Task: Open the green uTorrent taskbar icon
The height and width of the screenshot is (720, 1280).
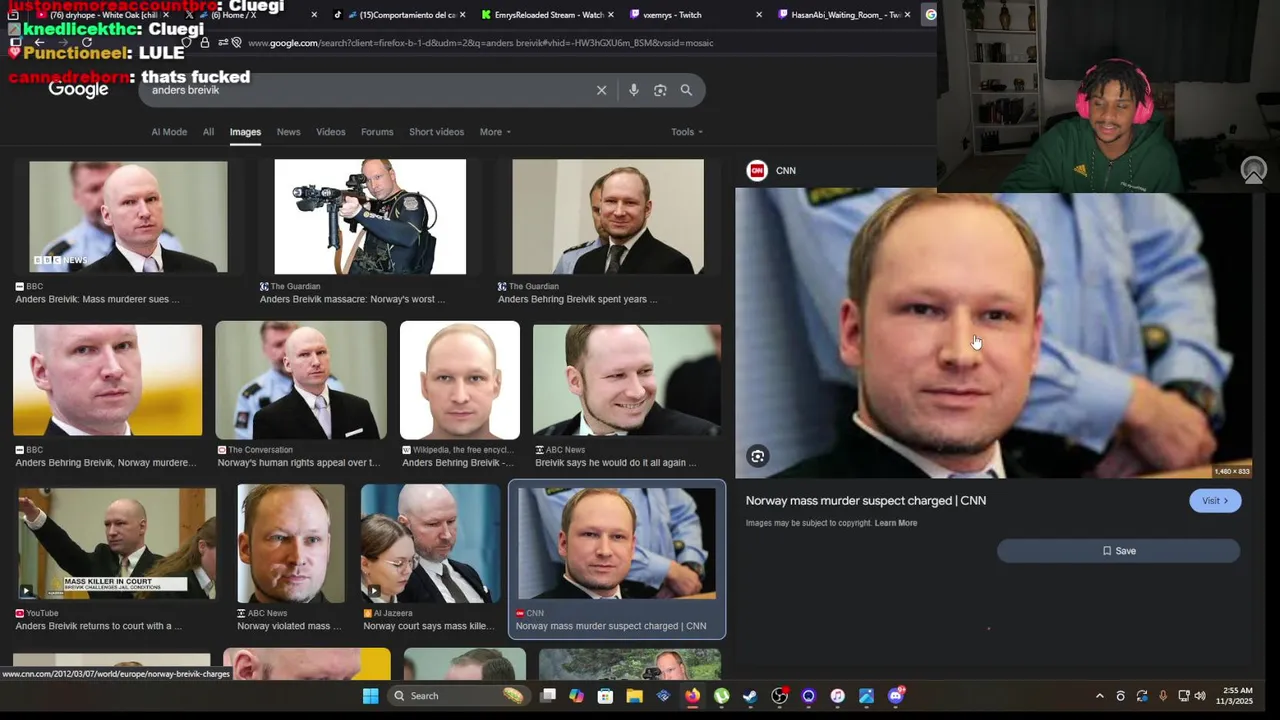Action: (722, 696)
